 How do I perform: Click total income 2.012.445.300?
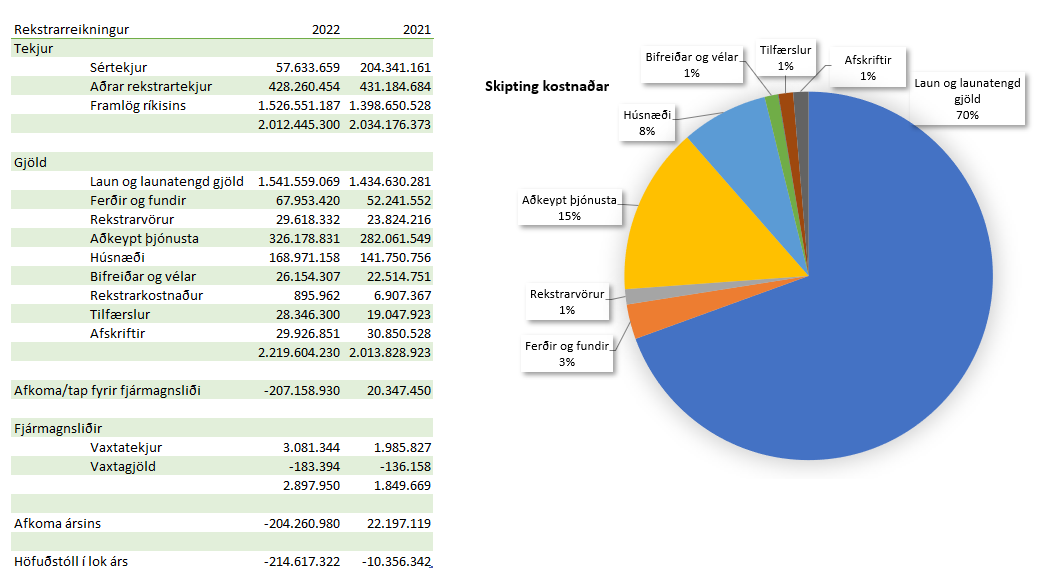pyautogui.click(x=299, y=124)
